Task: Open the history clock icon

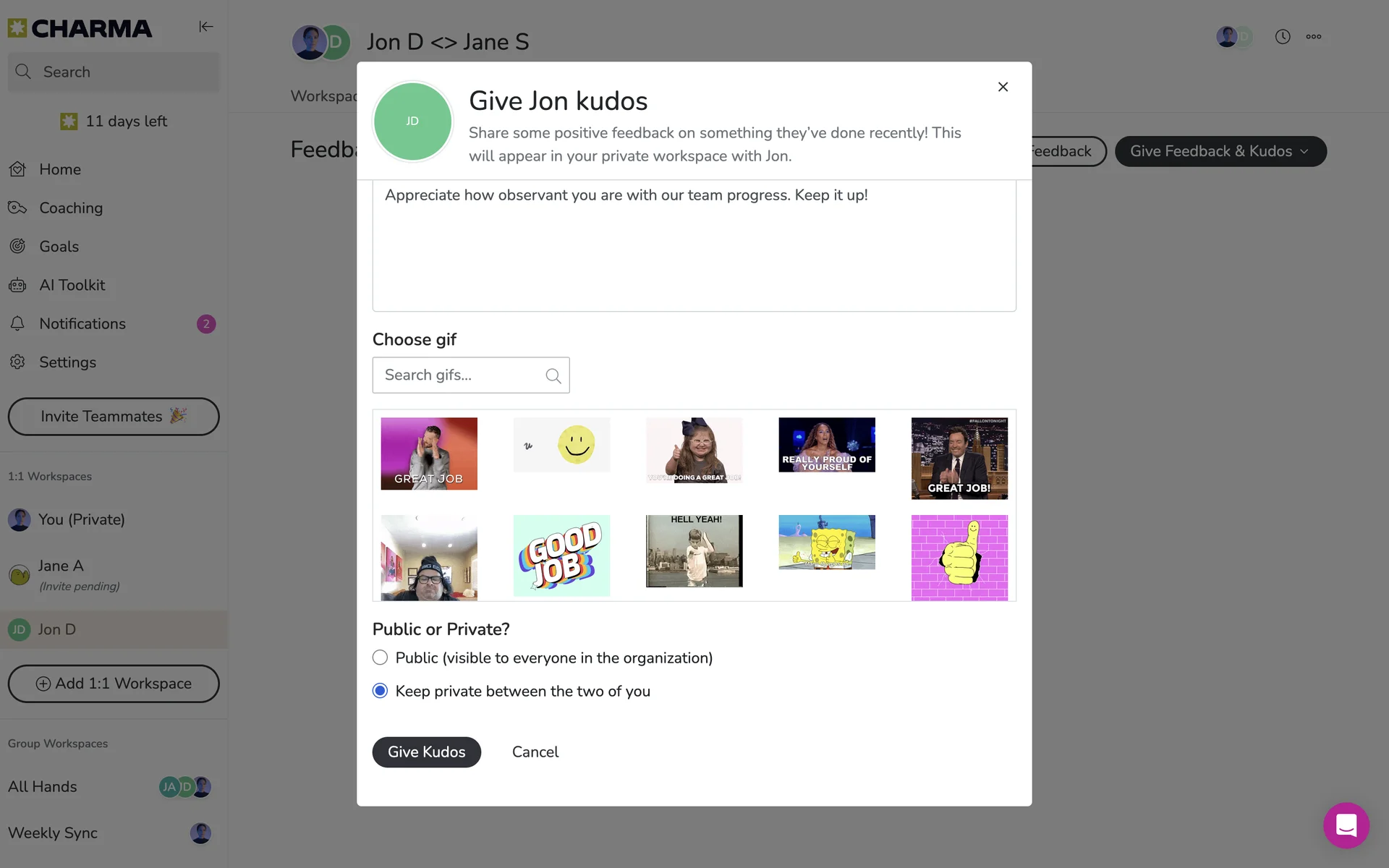Action: click(1283, 37)
